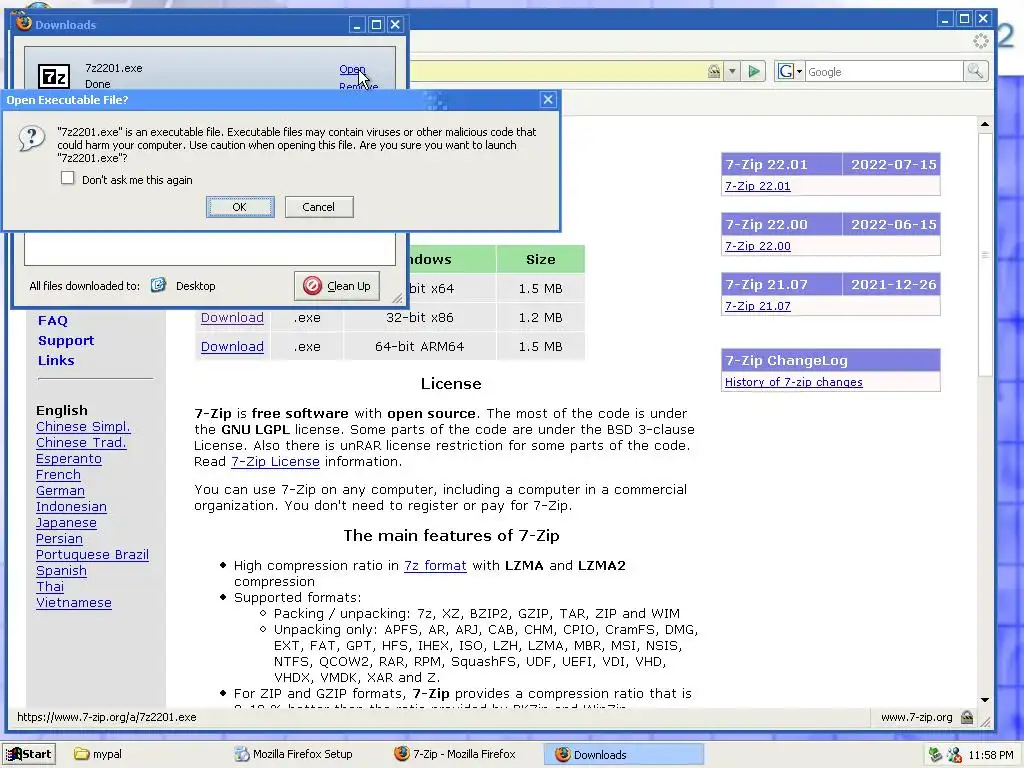Open the Google search engine dropdown
This screenshot has width=1024, height=768.
point(790,71)
